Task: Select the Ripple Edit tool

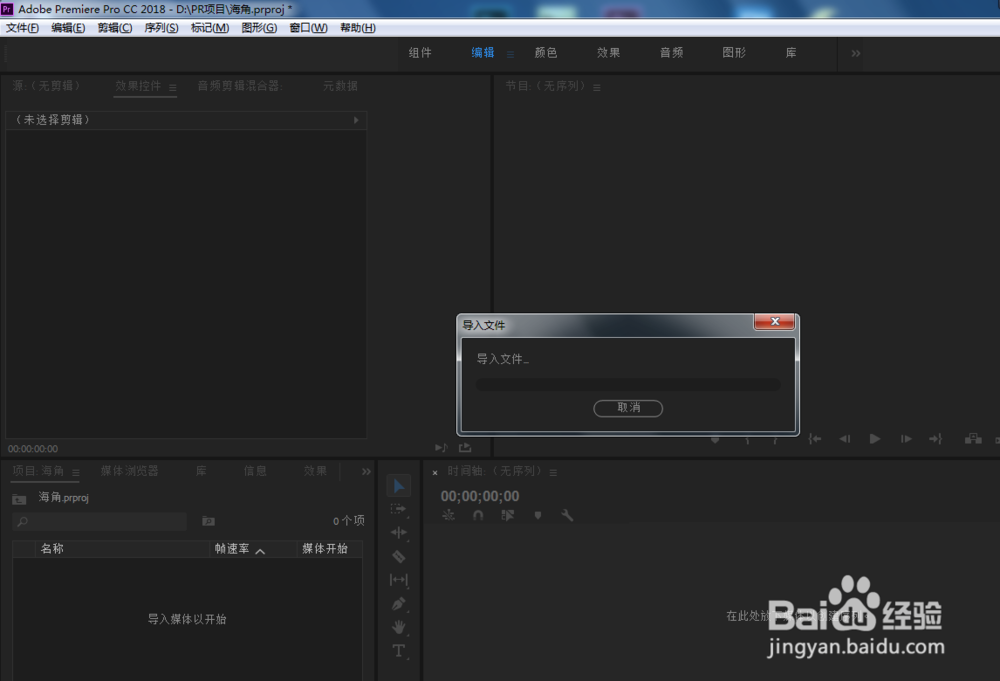Action: 399,532
